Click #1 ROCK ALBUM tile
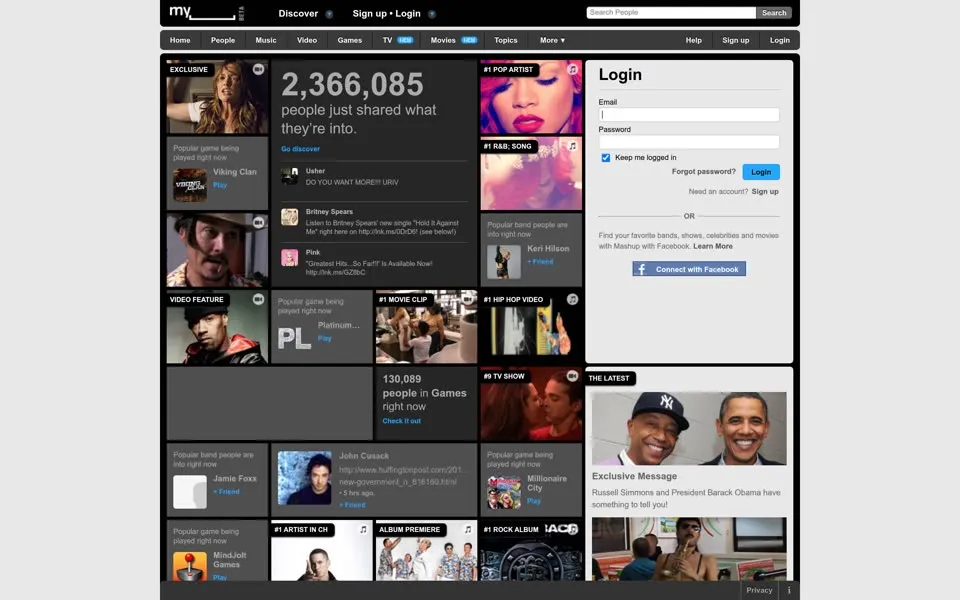Screen dimensions: 960x600 pyautogui.click(x=531, y=550)
